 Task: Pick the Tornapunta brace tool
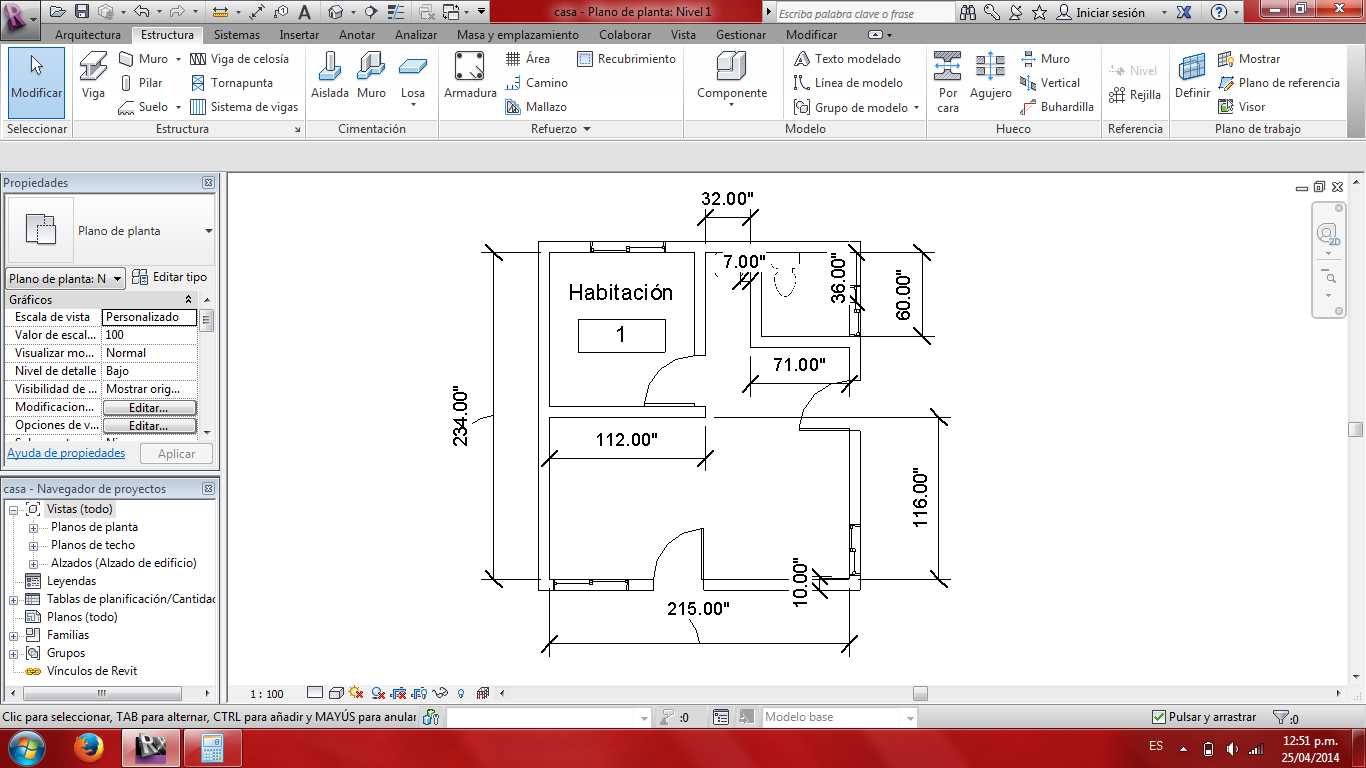click(231, 83)
